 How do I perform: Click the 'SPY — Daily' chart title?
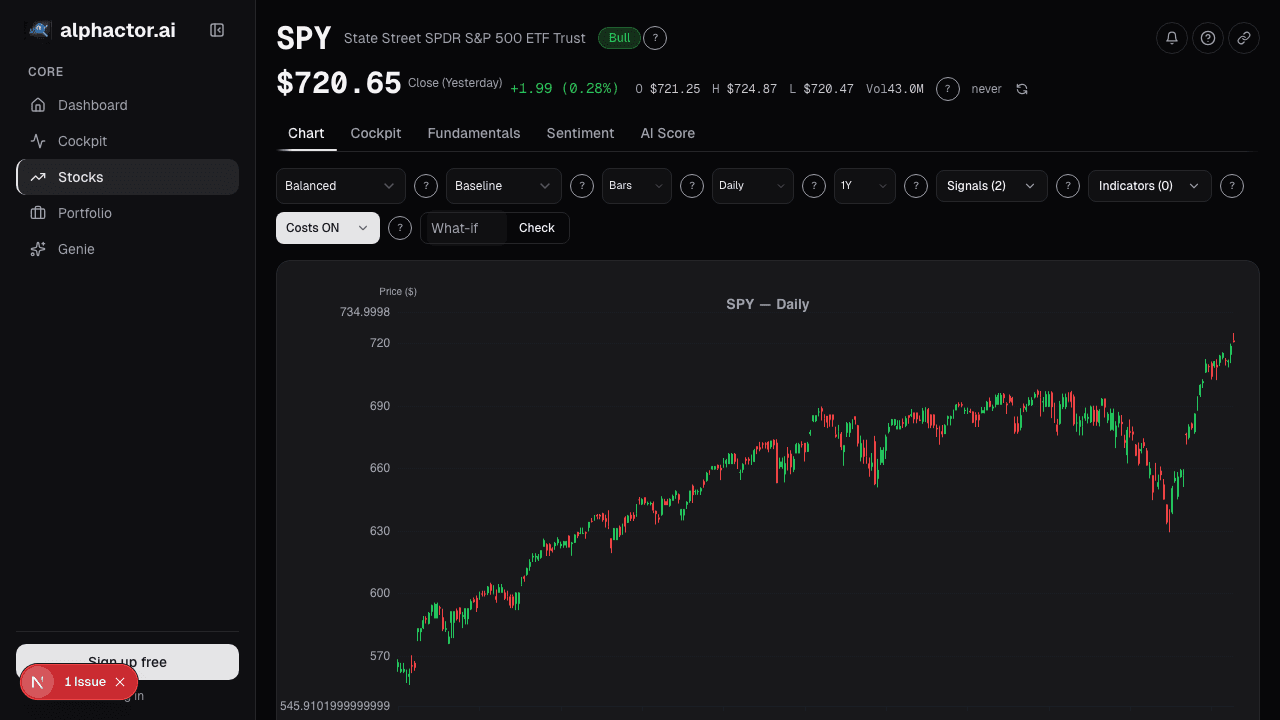[x=768, y=304]
